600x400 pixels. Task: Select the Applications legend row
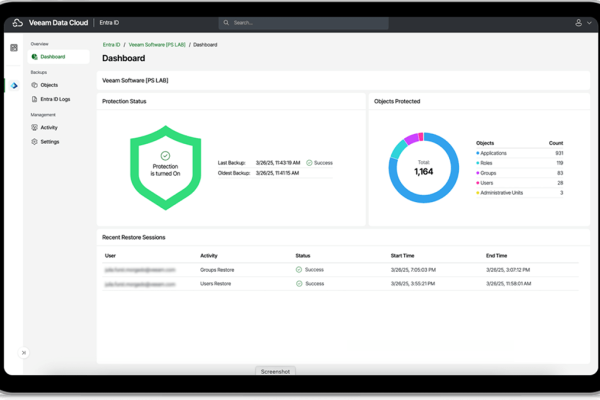[519, 153]
